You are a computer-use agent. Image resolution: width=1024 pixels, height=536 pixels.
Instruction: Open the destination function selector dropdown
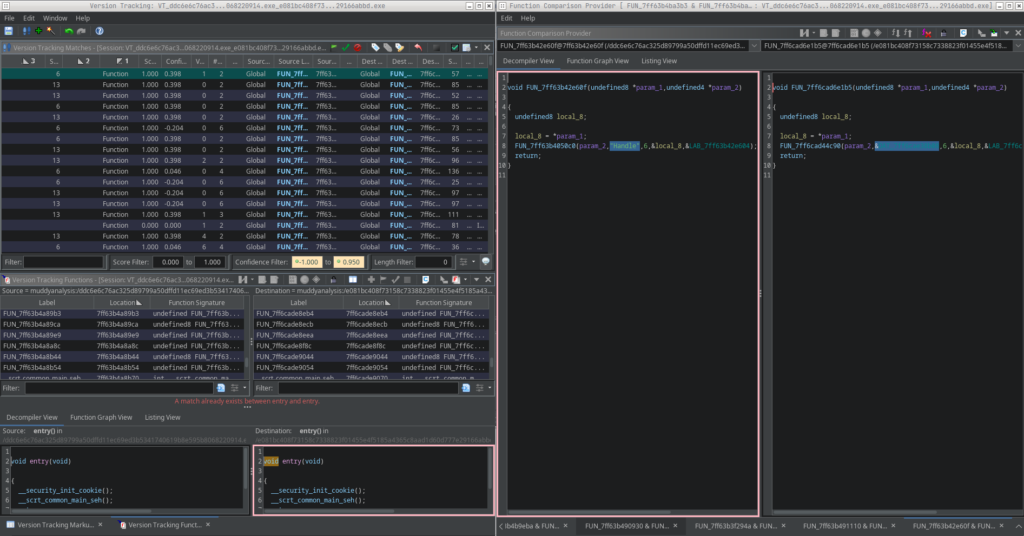[x=1016, y=46]
